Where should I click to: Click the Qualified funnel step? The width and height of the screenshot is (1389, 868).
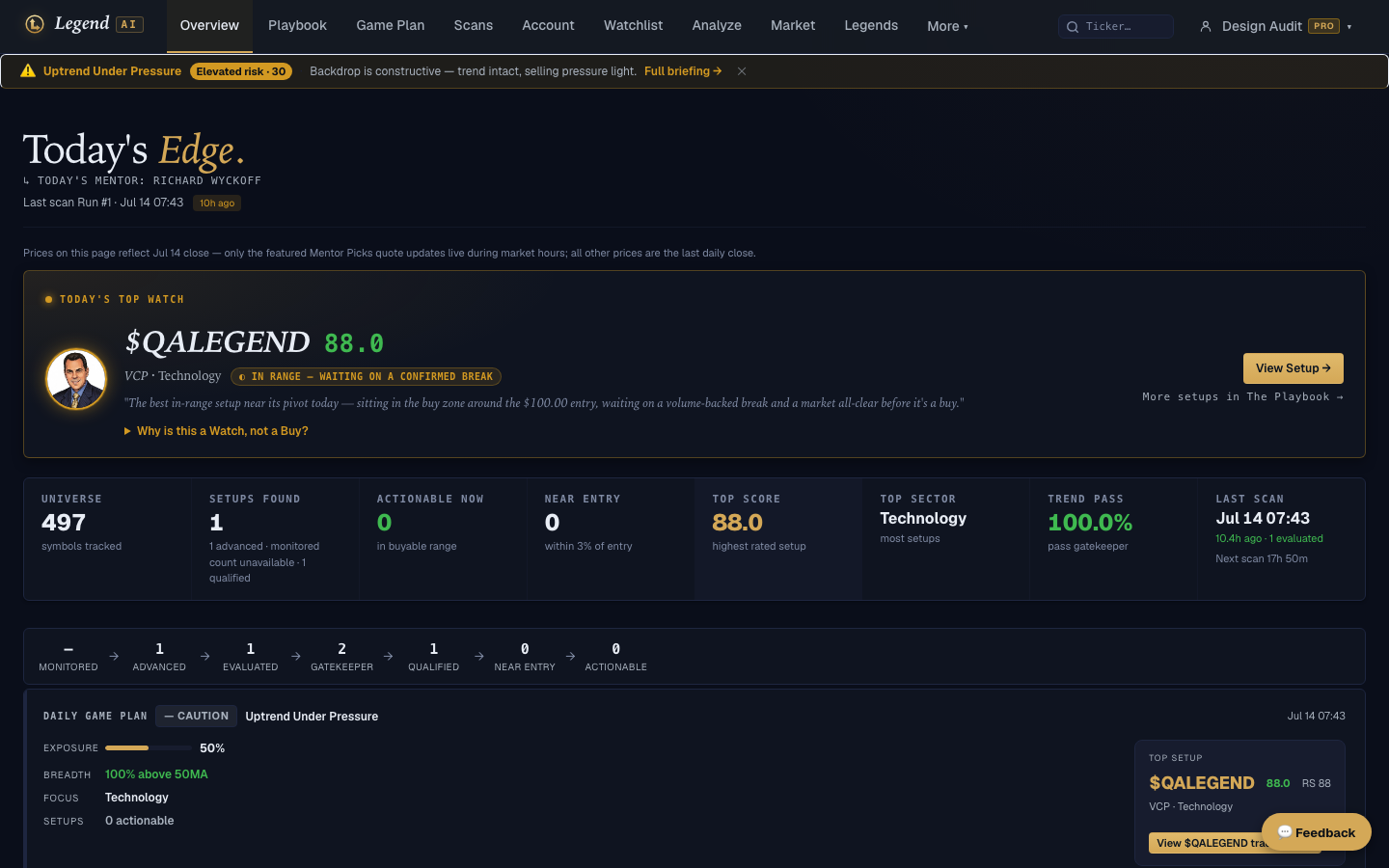pyautogui.click(x=434, y=657)
